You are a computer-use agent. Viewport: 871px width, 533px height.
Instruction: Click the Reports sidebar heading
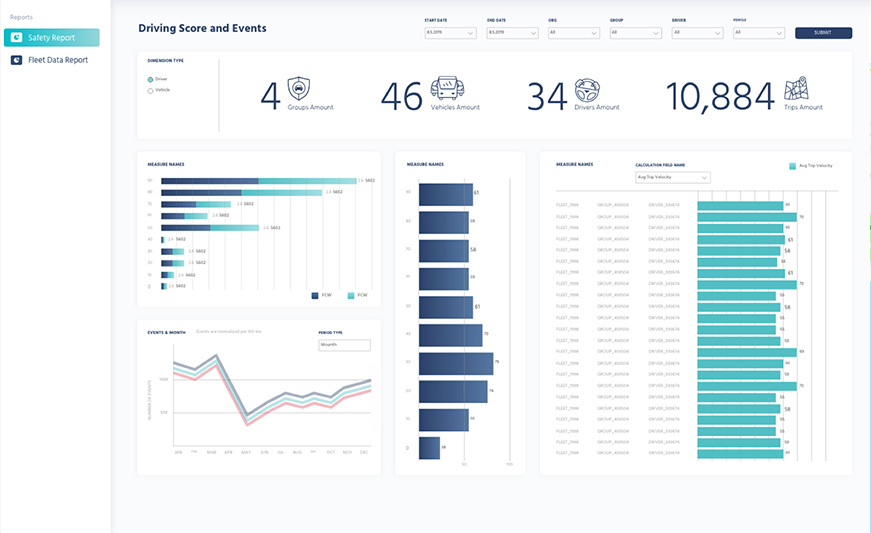(21, 17)
